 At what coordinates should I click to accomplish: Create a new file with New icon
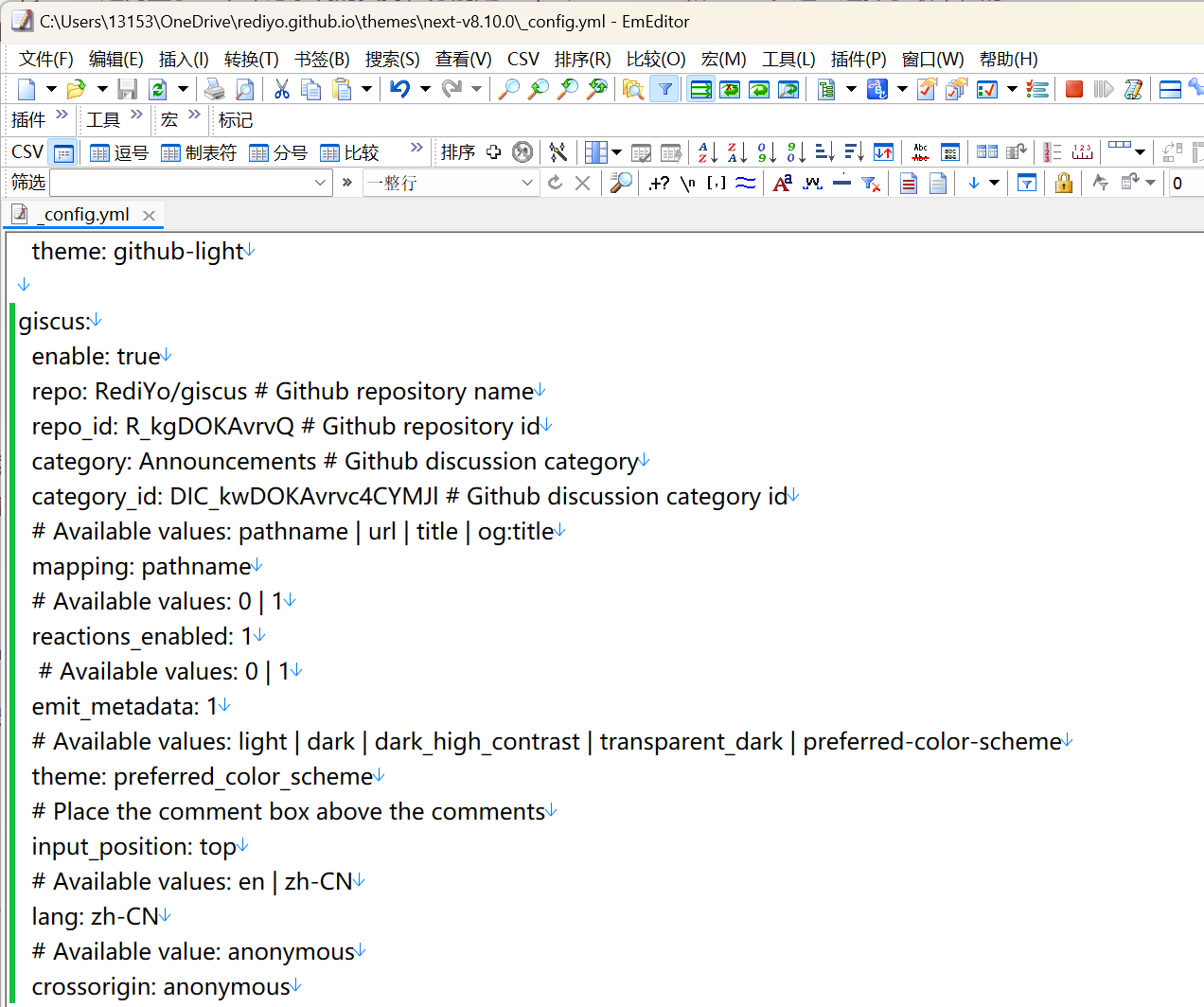point(27,89)
